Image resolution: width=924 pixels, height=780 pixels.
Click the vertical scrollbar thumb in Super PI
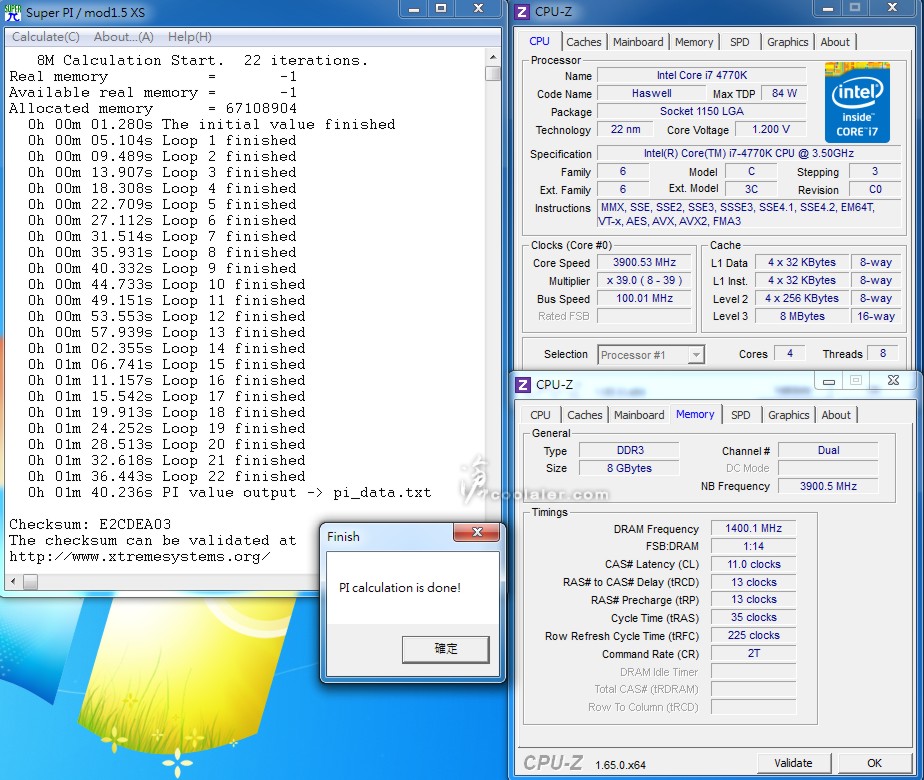coord(493,74)
